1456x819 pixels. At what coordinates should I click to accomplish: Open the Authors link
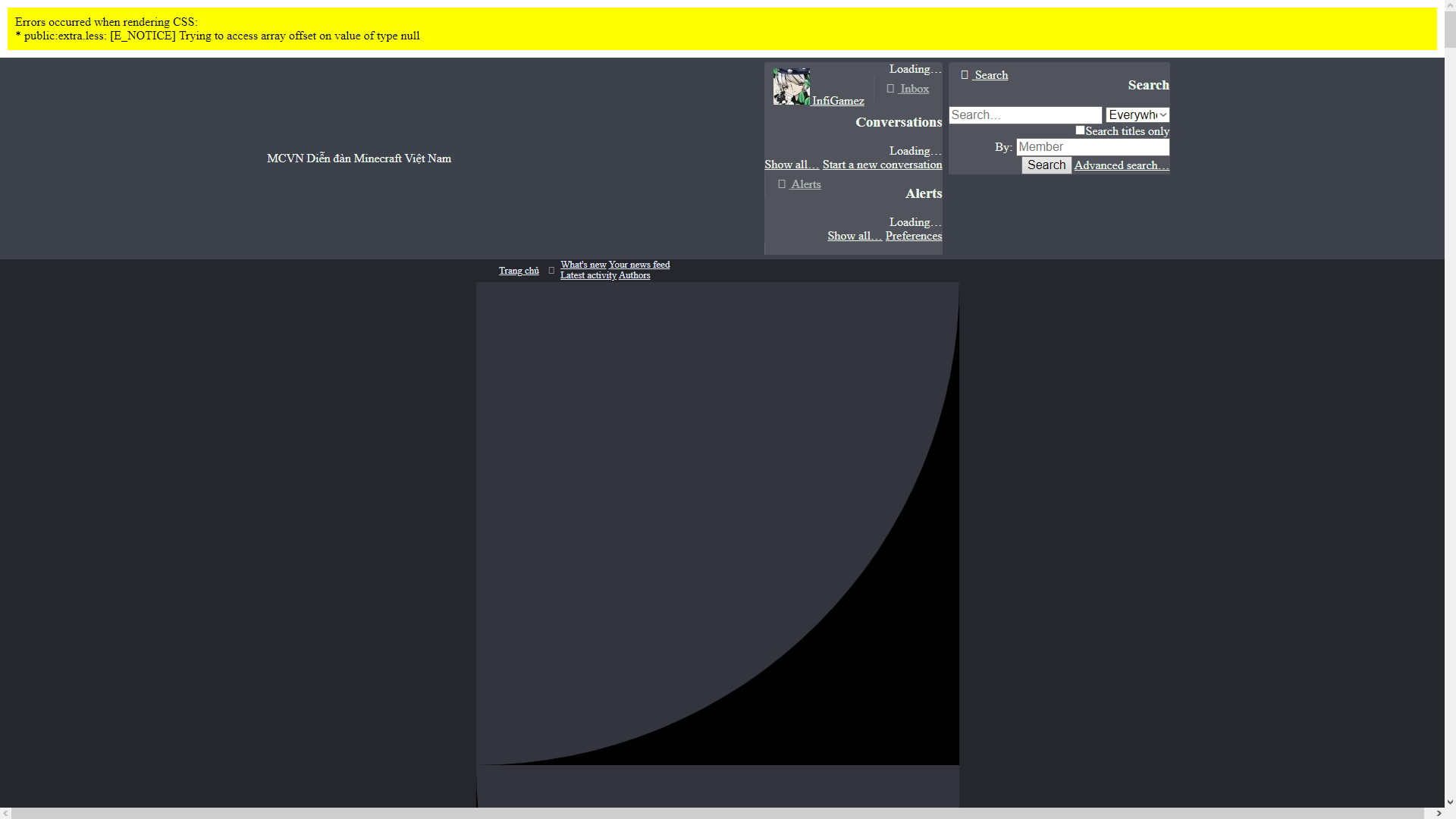coord(634,275)
